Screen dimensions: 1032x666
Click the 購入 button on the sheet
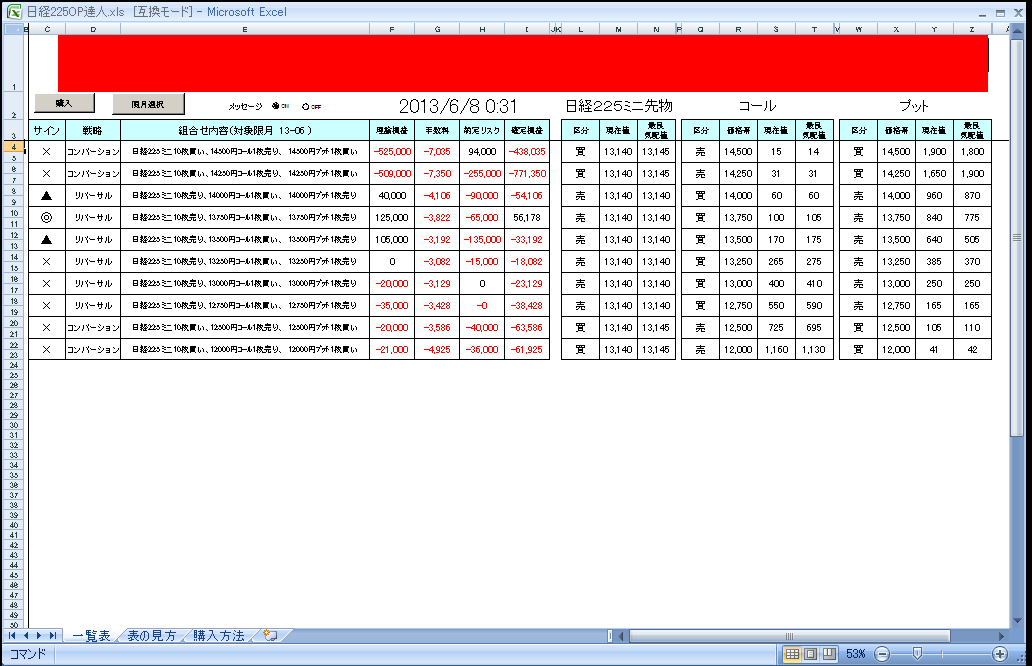click(x=64, y=103)
